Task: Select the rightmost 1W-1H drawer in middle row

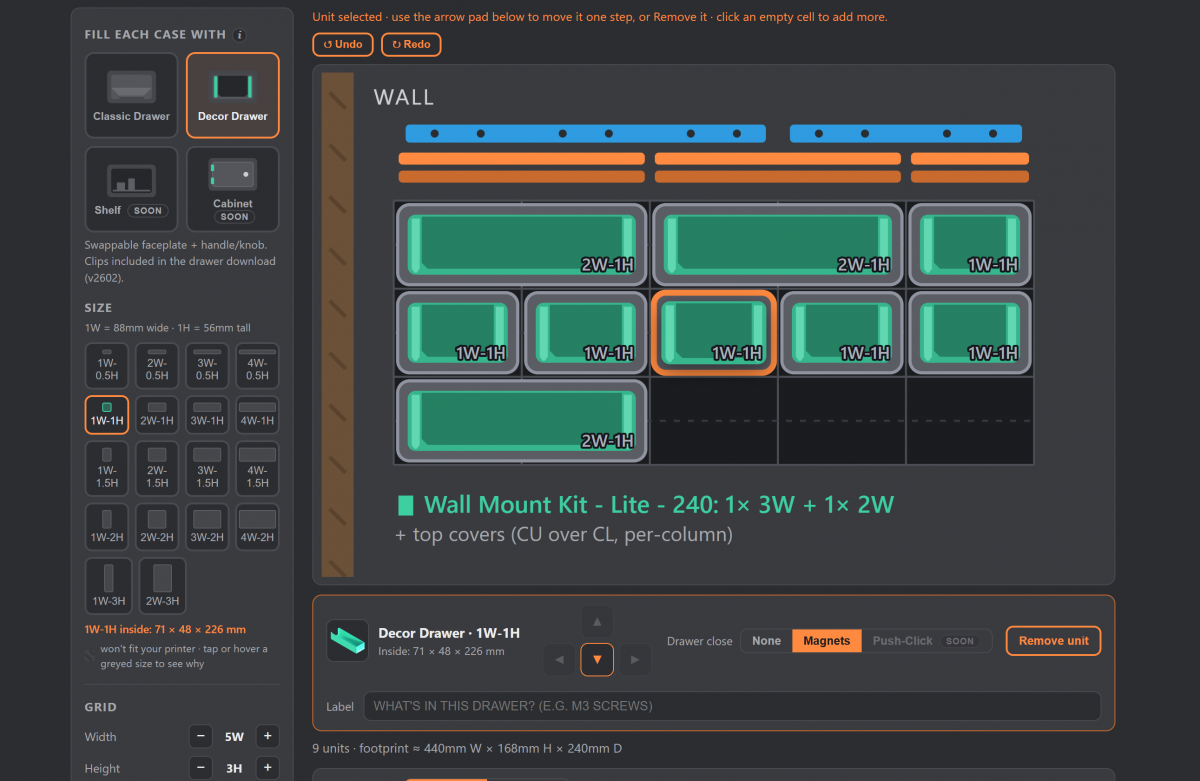Action: 970,333
